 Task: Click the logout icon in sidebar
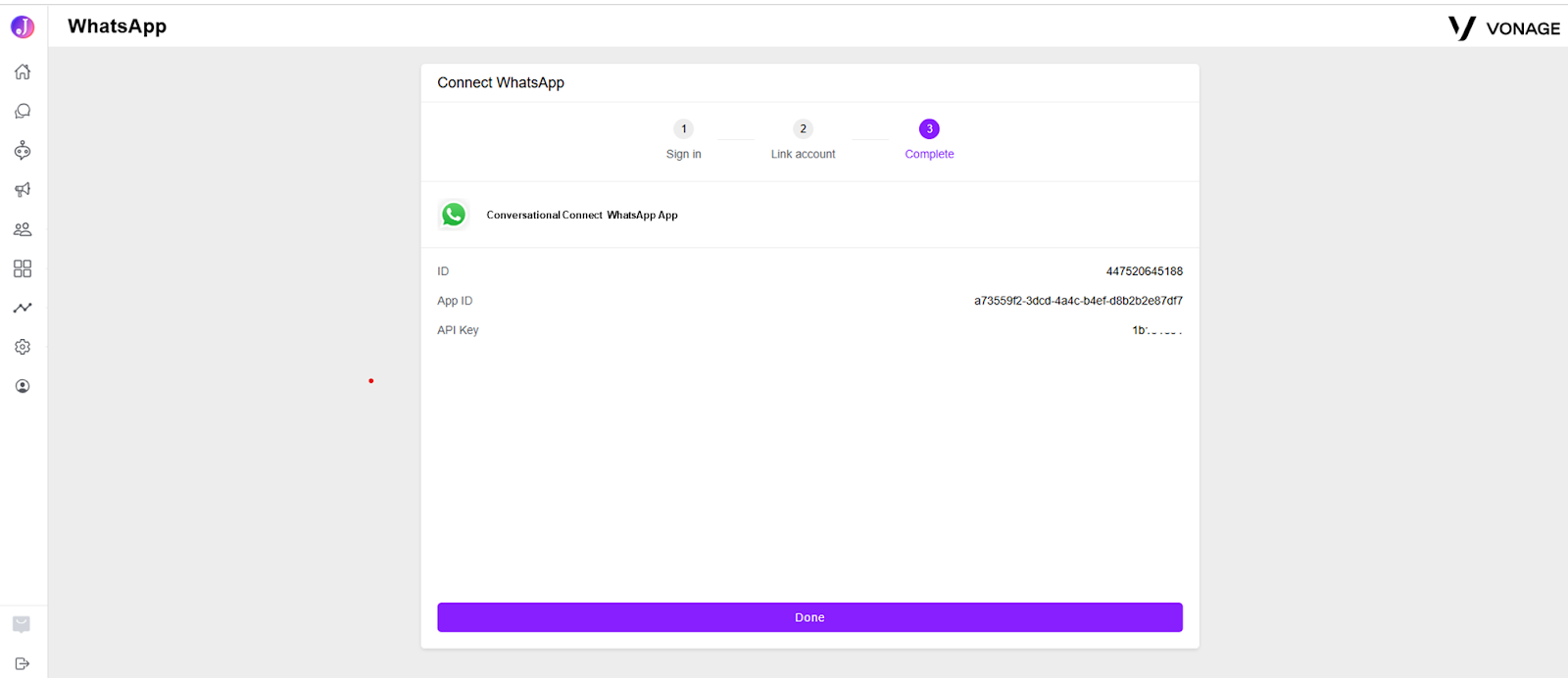click(23, 663)
